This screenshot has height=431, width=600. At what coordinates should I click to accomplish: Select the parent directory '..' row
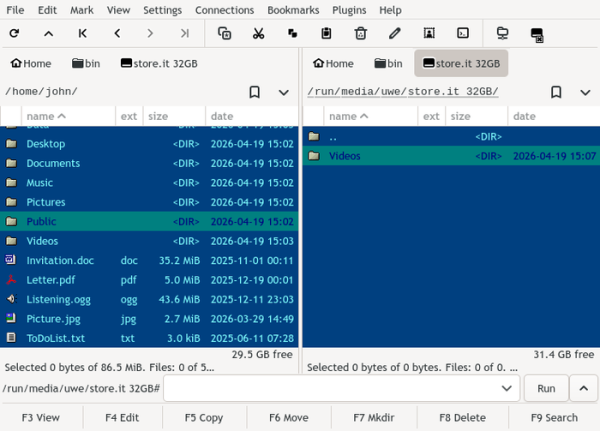tap(451, 137)
